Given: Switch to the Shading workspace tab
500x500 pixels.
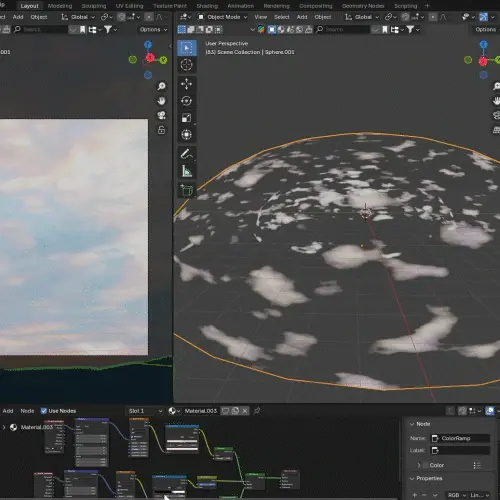Looking at the screenshot, I should [207, 6].
